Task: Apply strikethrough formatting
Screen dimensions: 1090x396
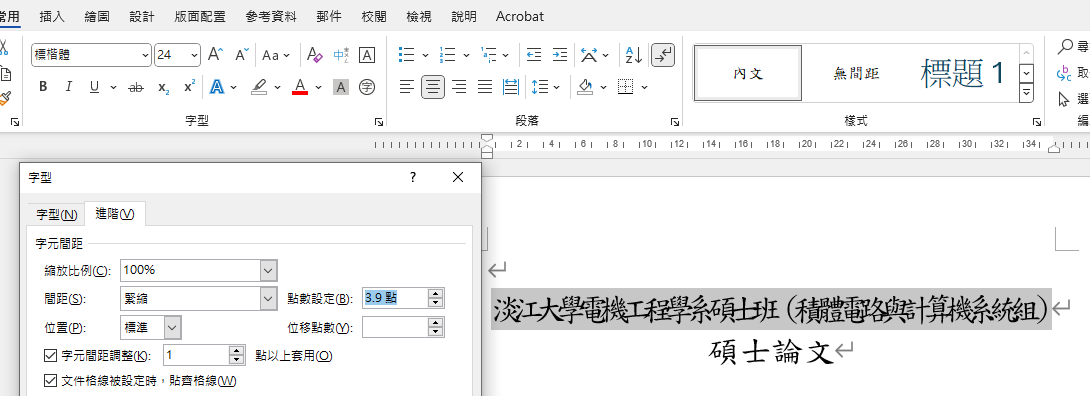Action: (136, 87)
